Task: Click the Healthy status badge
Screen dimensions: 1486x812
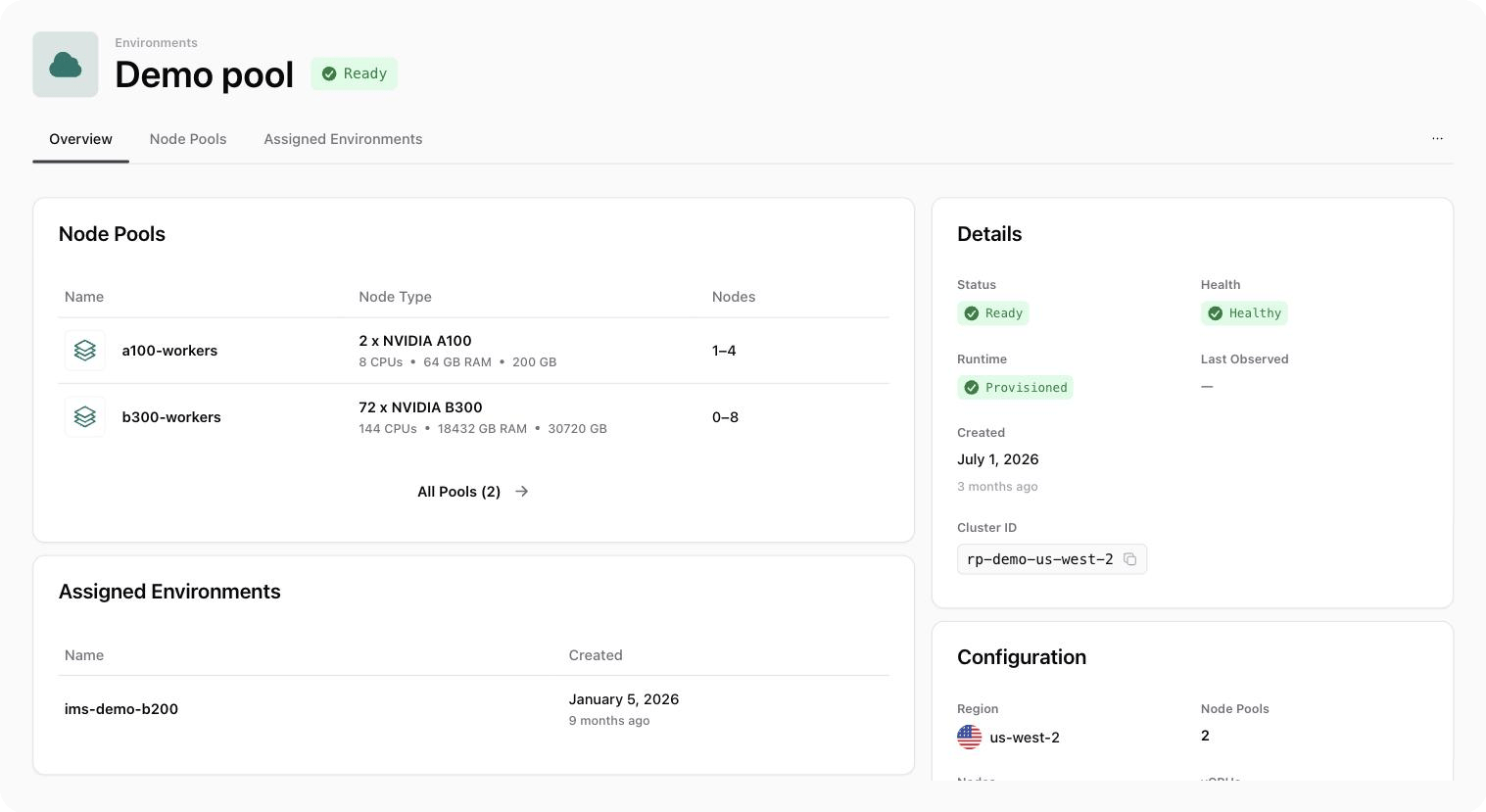Action: 1244,313
